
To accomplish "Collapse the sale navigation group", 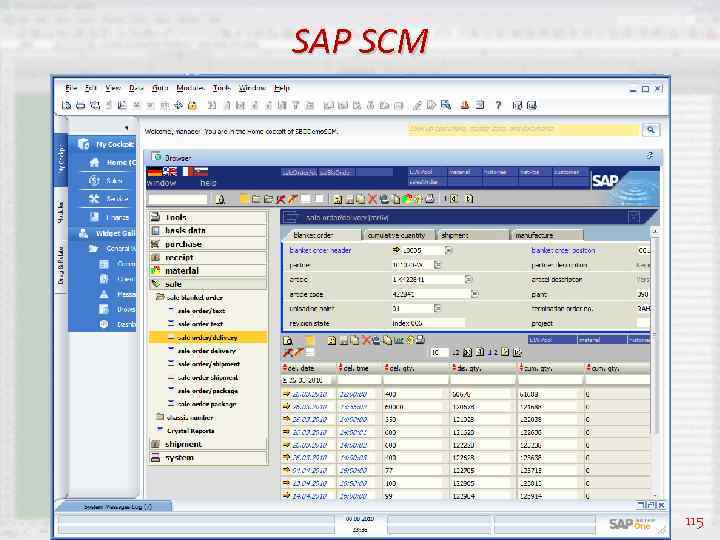I will pos(208,284).
